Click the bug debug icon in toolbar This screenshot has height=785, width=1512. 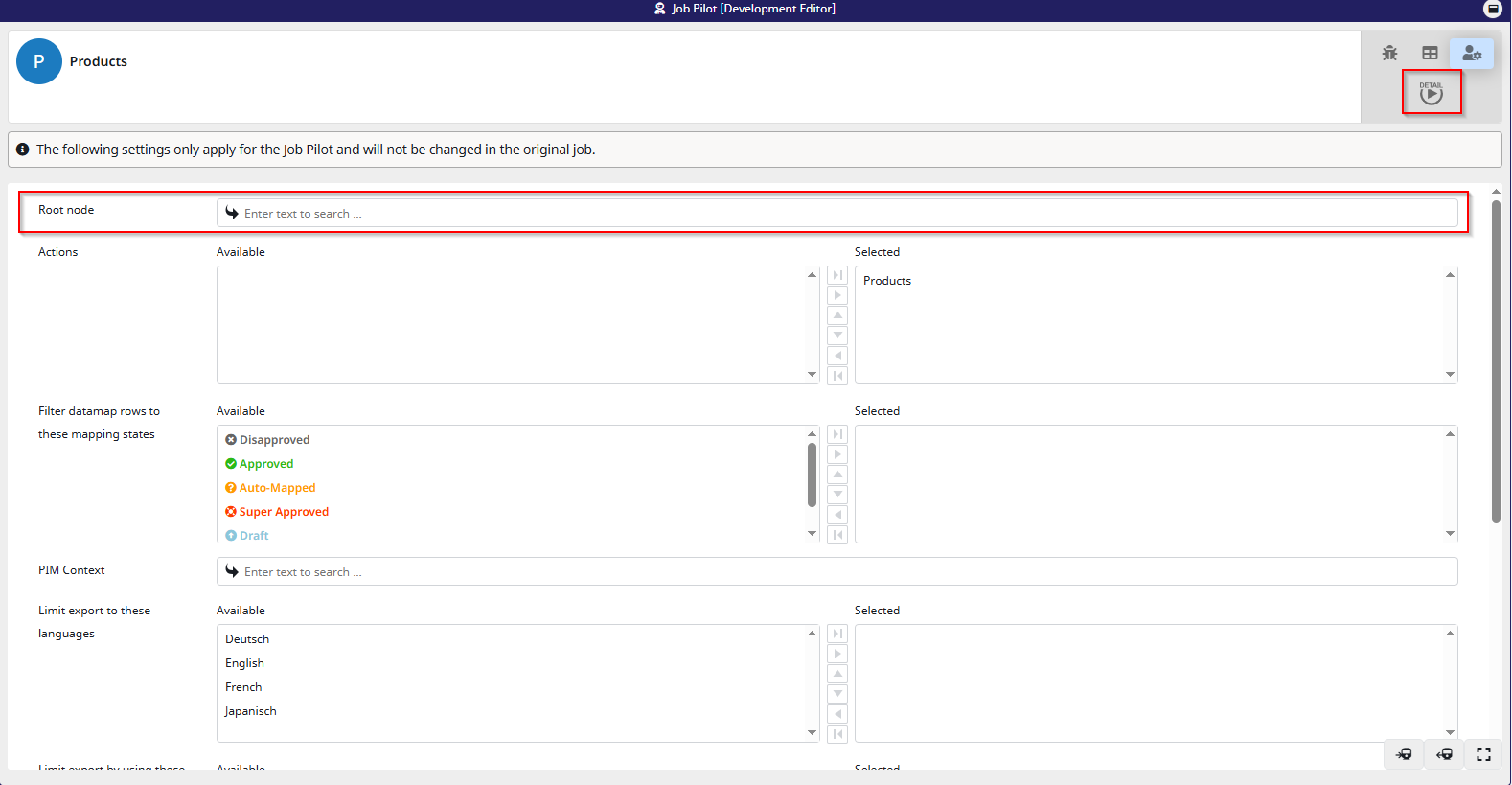tap(1389, 54)
